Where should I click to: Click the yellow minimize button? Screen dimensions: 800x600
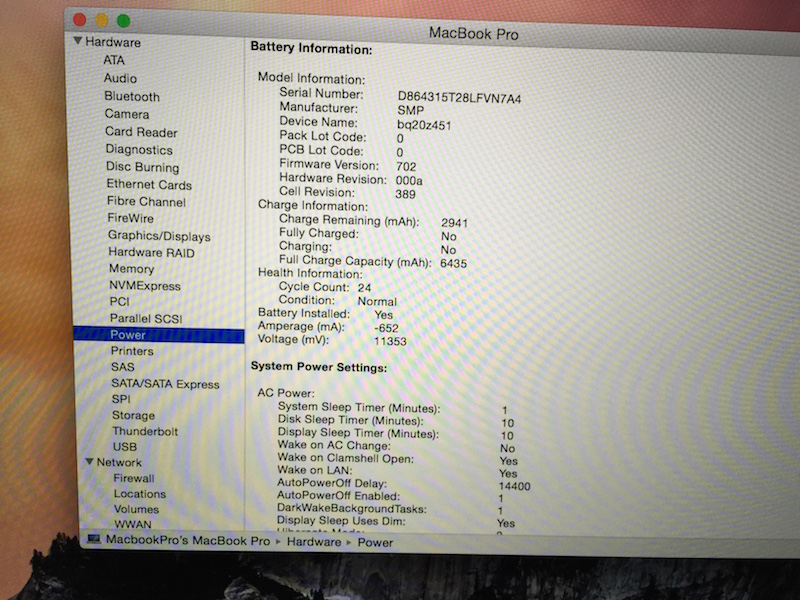tap(102, 20)
